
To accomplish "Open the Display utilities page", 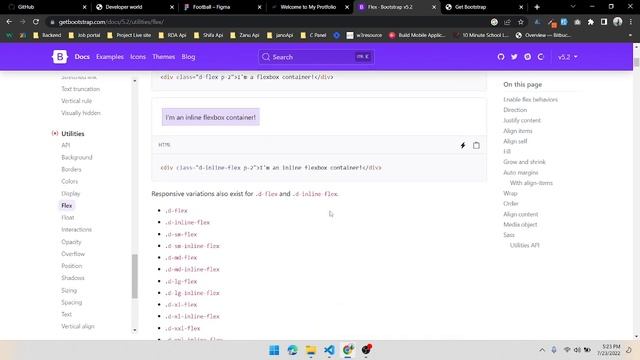I will [71, 193].
